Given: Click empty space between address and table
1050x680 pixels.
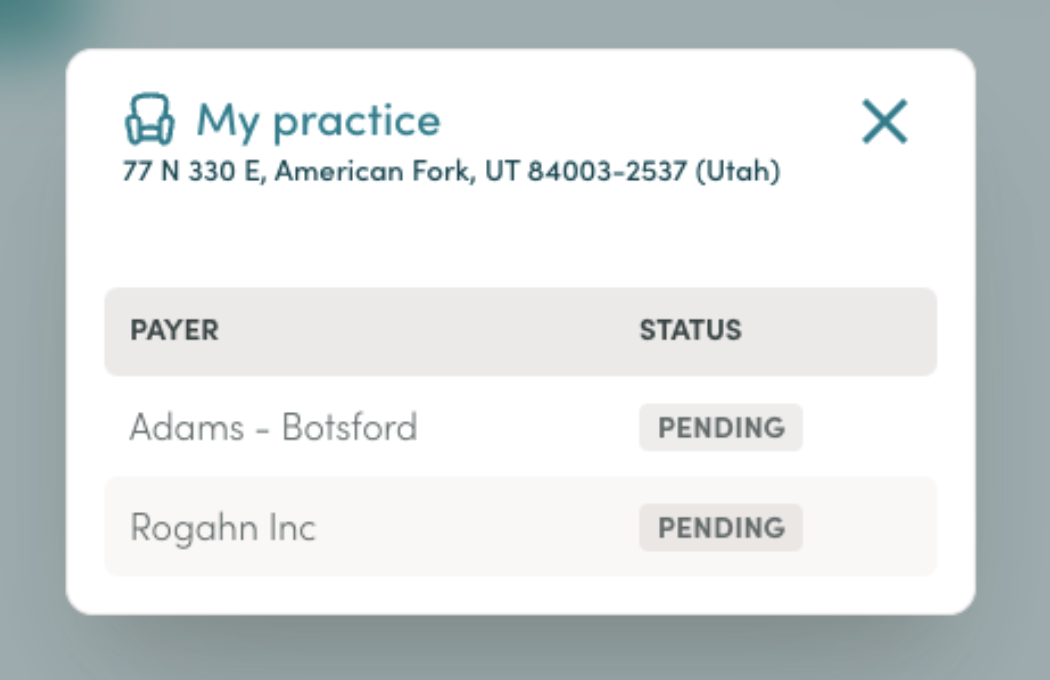Looking at the screenshot, I should pos(520,238).
